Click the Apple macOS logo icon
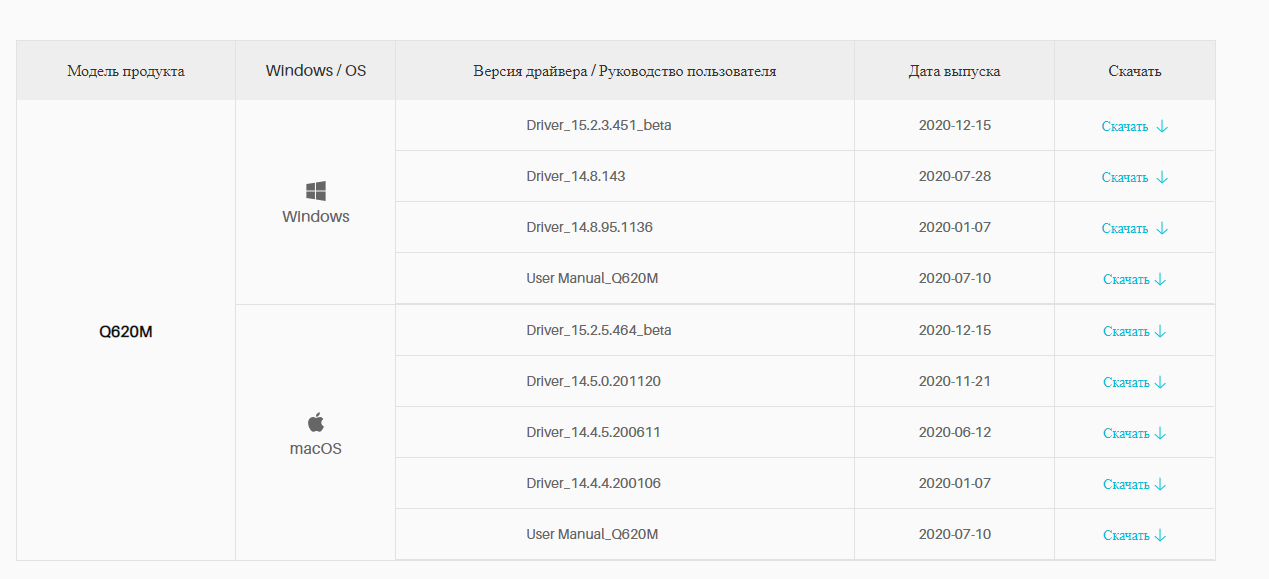Image resolution: width=1269 pixels, height=579 pixels. tap(316, 422)
